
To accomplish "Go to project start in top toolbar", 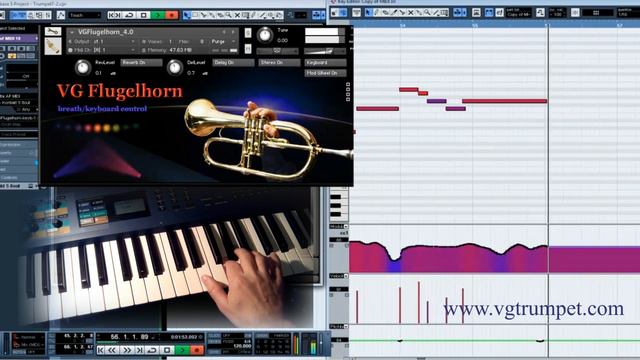I will [112, 15].
